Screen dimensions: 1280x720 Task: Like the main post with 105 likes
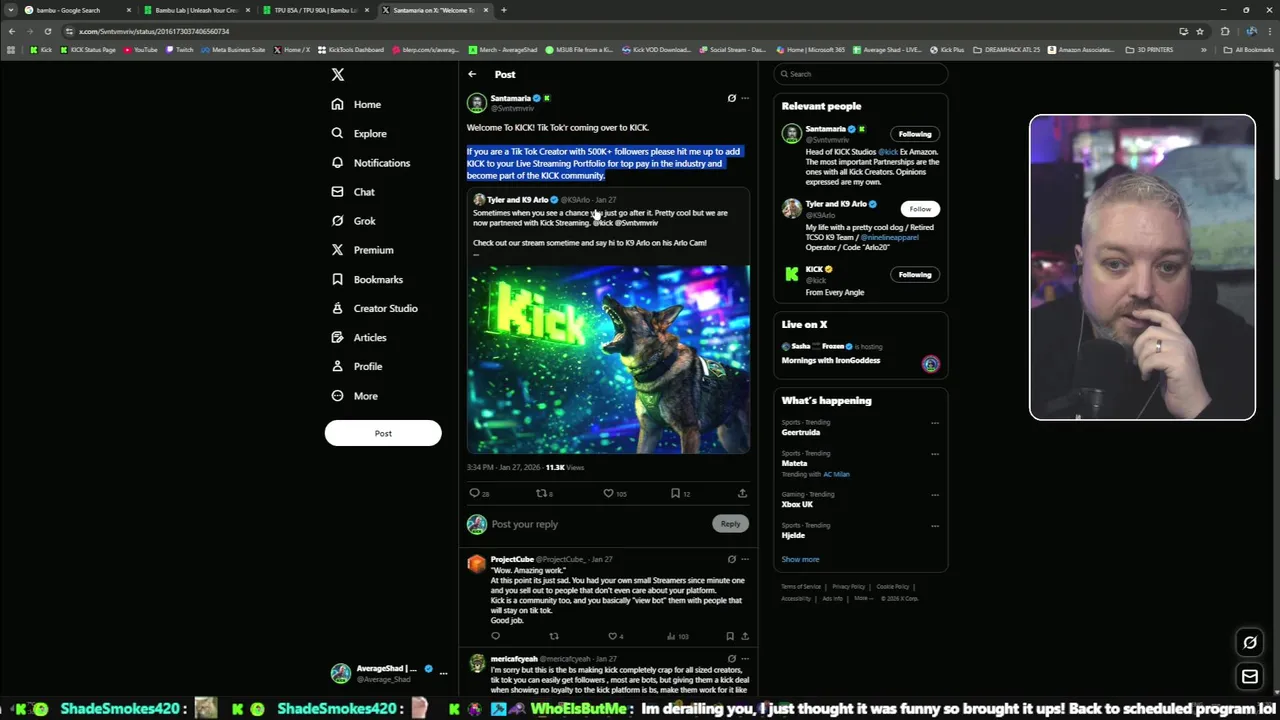(608, 493)
